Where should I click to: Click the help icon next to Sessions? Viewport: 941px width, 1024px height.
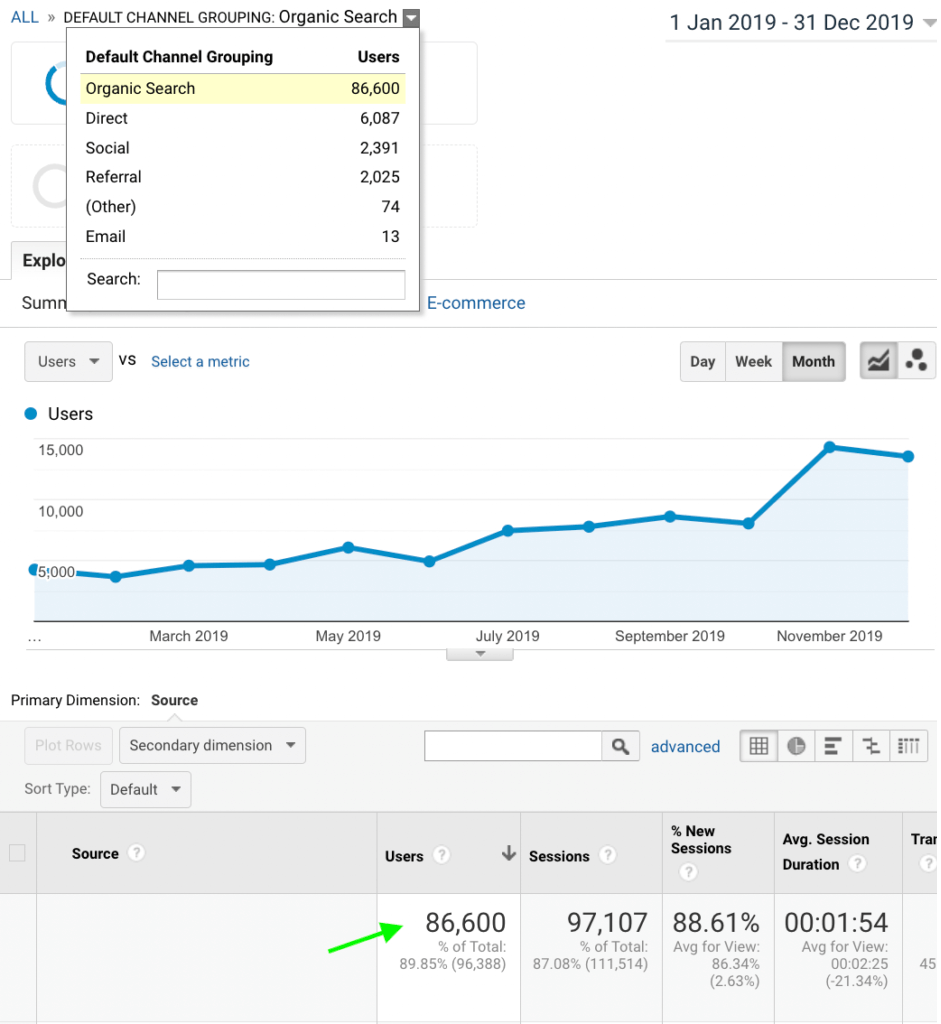click(607, 856)
